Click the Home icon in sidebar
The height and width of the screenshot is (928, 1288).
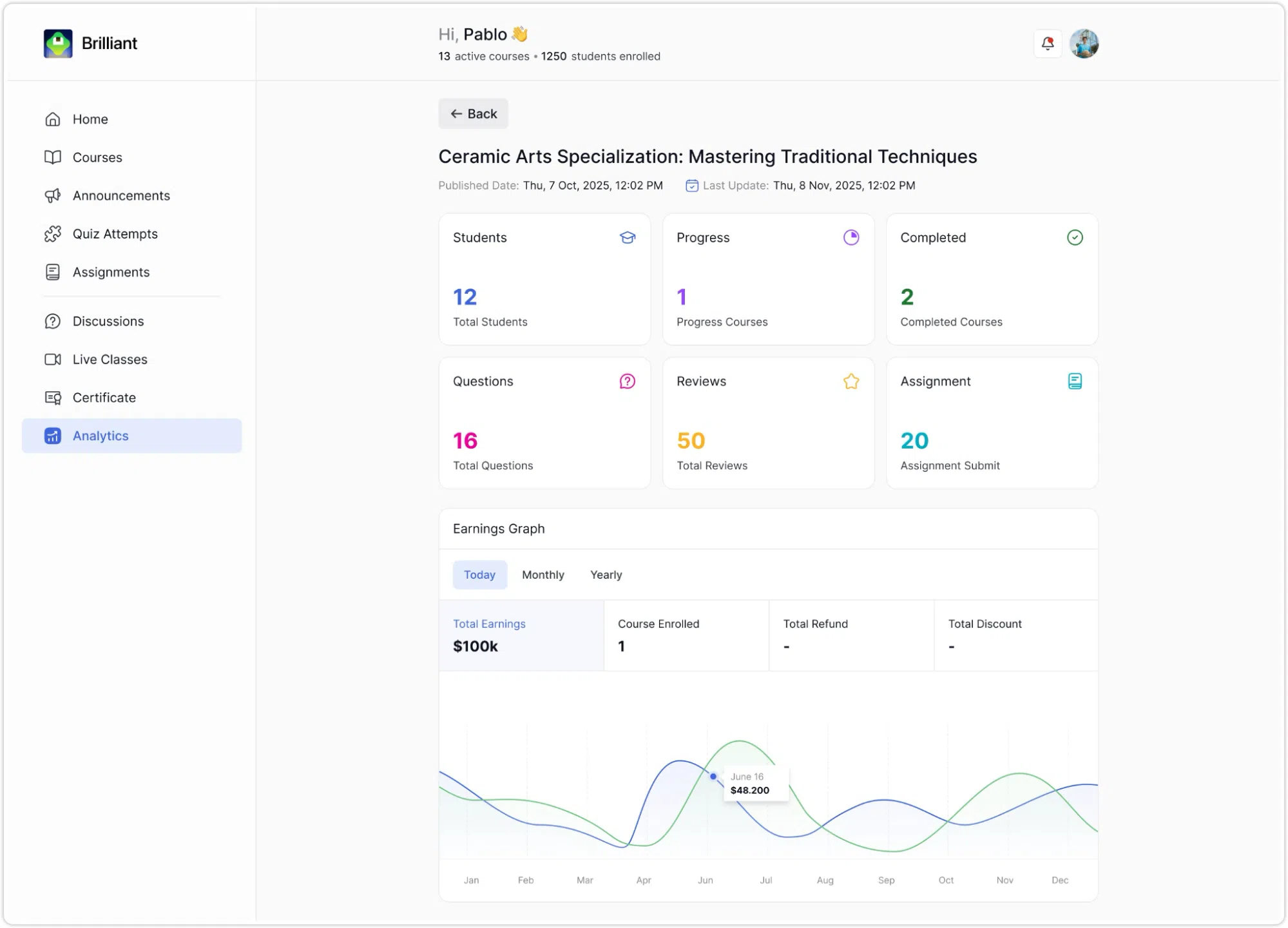pyautogui.click(x=53, y=119)
